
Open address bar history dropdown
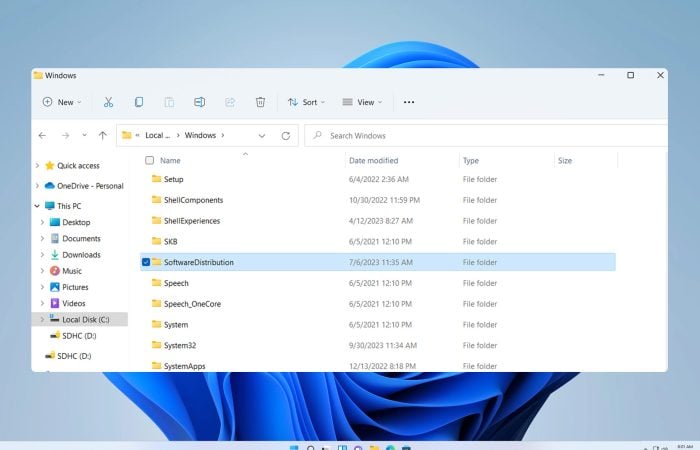coord(262,136)
